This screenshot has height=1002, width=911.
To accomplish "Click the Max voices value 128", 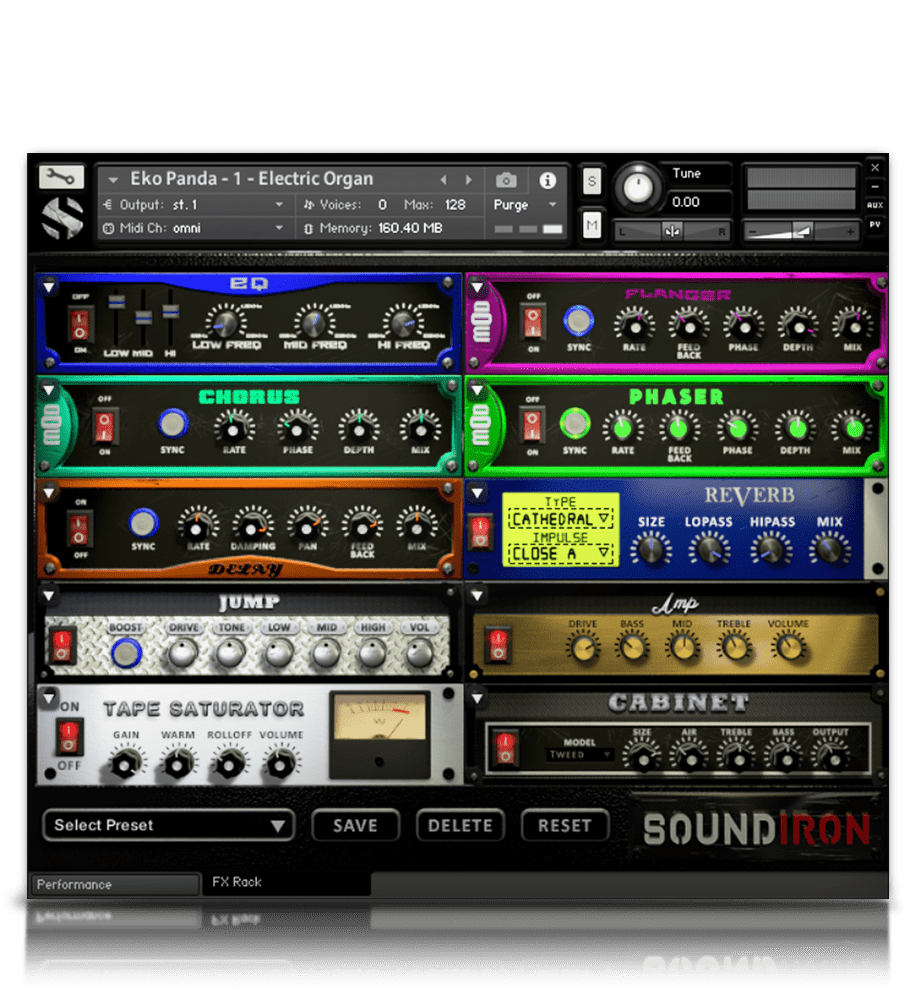I will (455, 204).
